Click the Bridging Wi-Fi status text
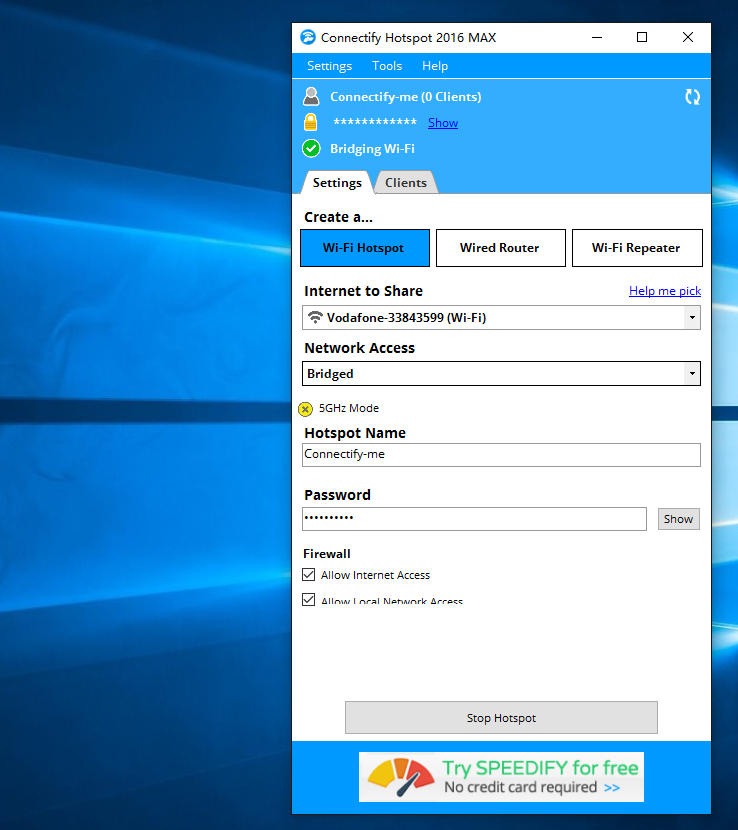Screen dimensions: 738x830 point(372,149)
